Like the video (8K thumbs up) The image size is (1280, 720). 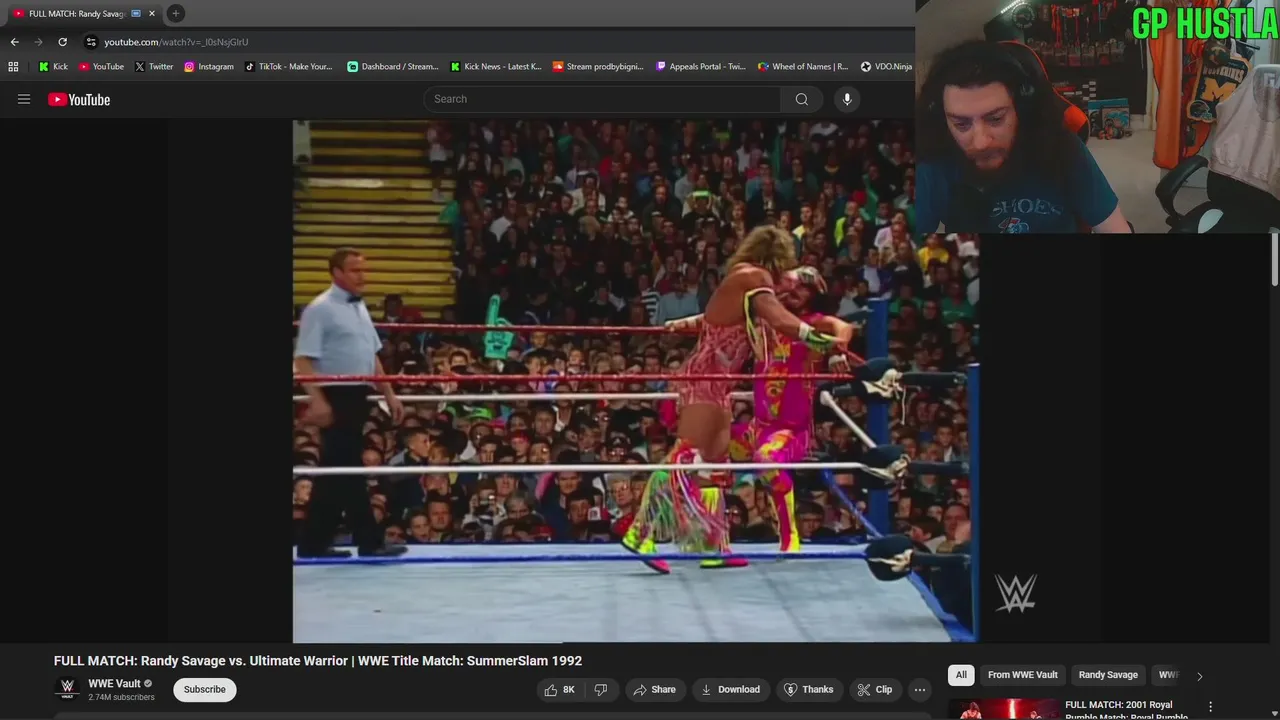[x=559, y=689]
